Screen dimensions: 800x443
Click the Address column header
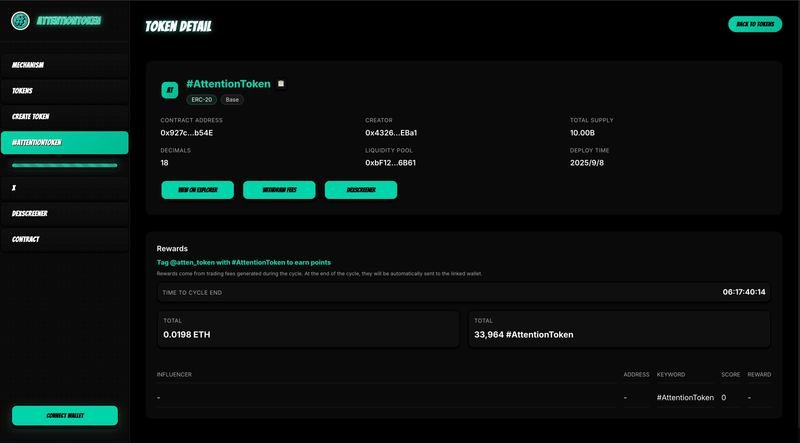tap(636, 375)
